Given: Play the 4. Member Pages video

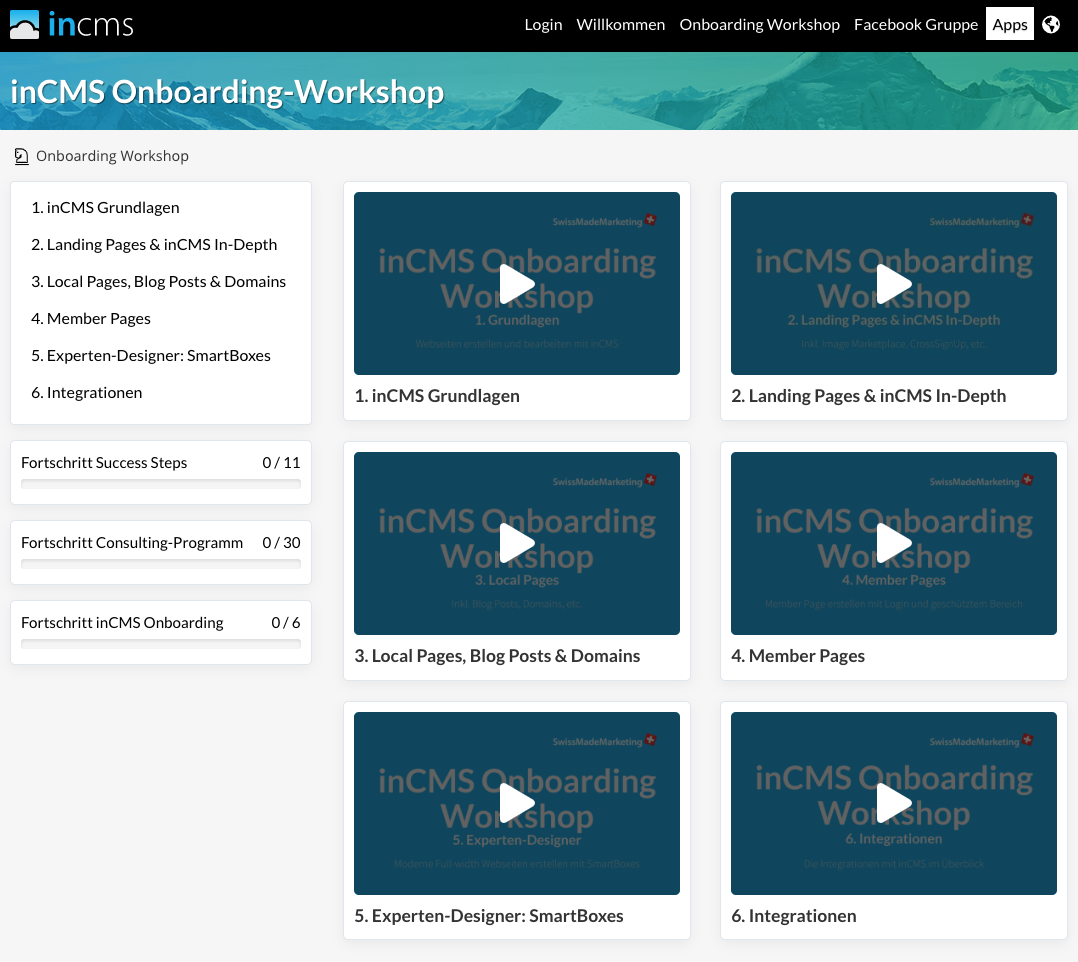Looking at the screenshot, I should [894, 543].
